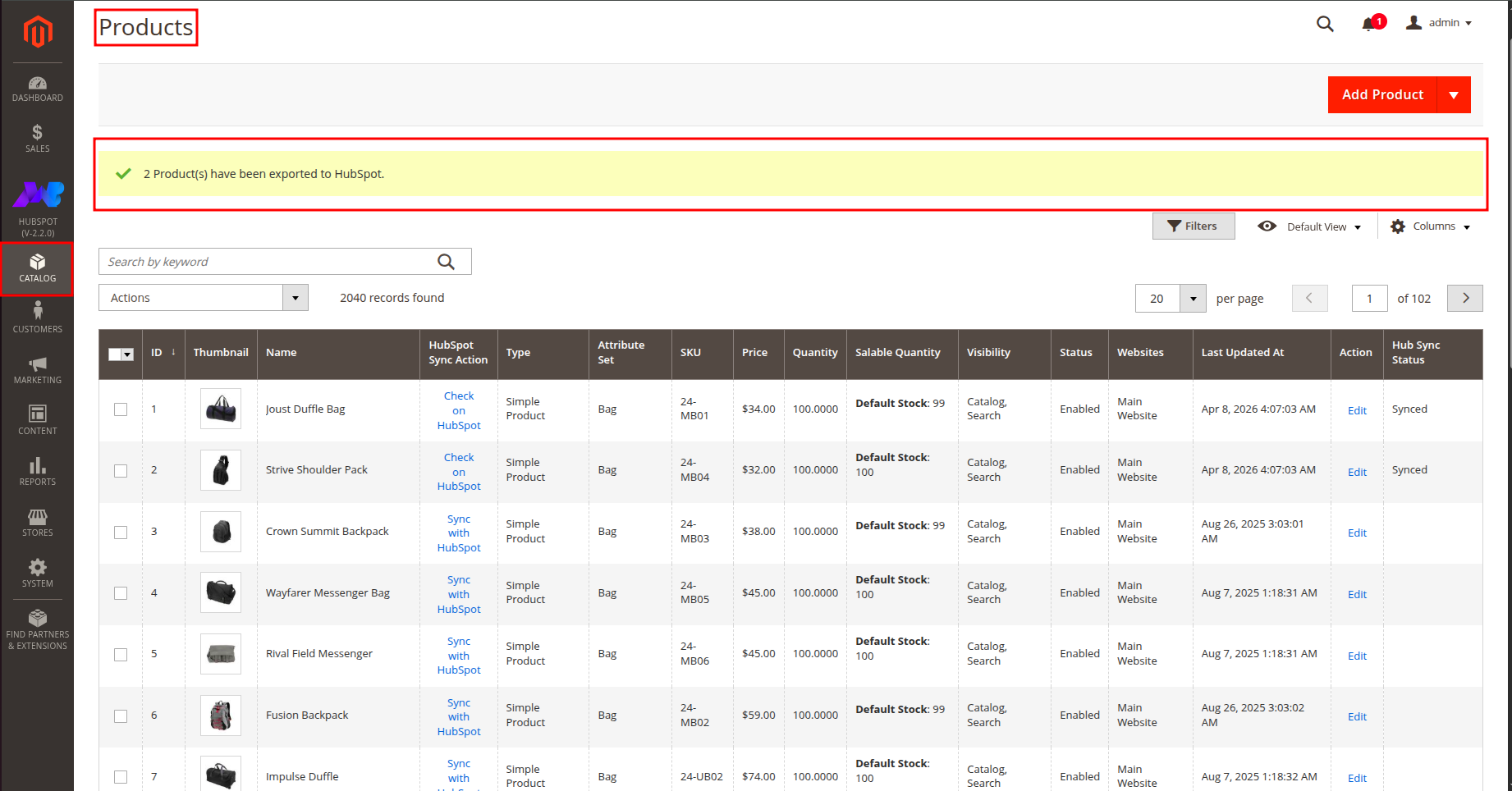Click the notifications bell icon

(1369, 24)
